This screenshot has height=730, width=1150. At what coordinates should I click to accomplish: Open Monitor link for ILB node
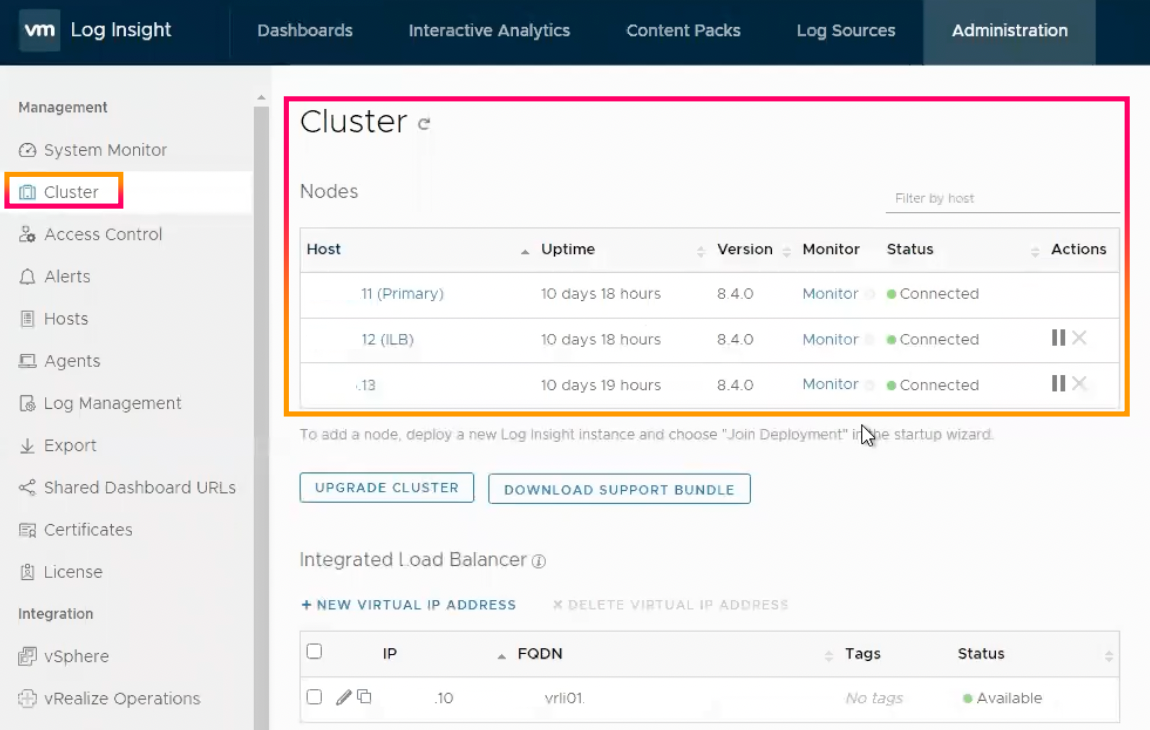829,340
